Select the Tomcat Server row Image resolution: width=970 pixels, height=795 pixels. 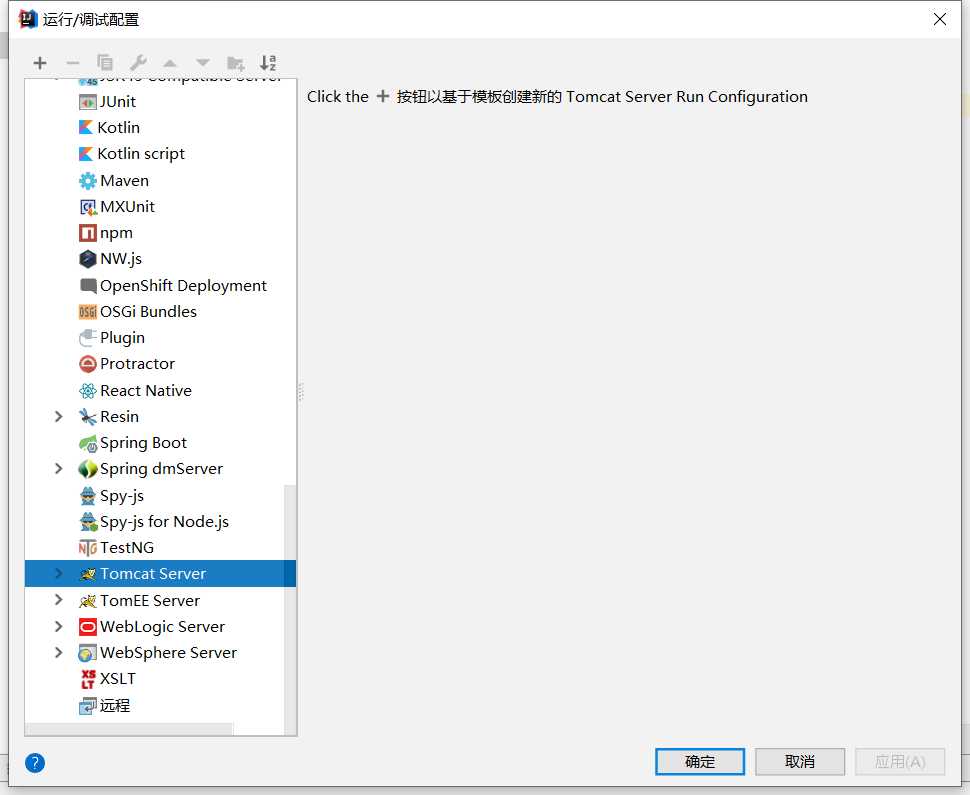[x=160, y=574]
